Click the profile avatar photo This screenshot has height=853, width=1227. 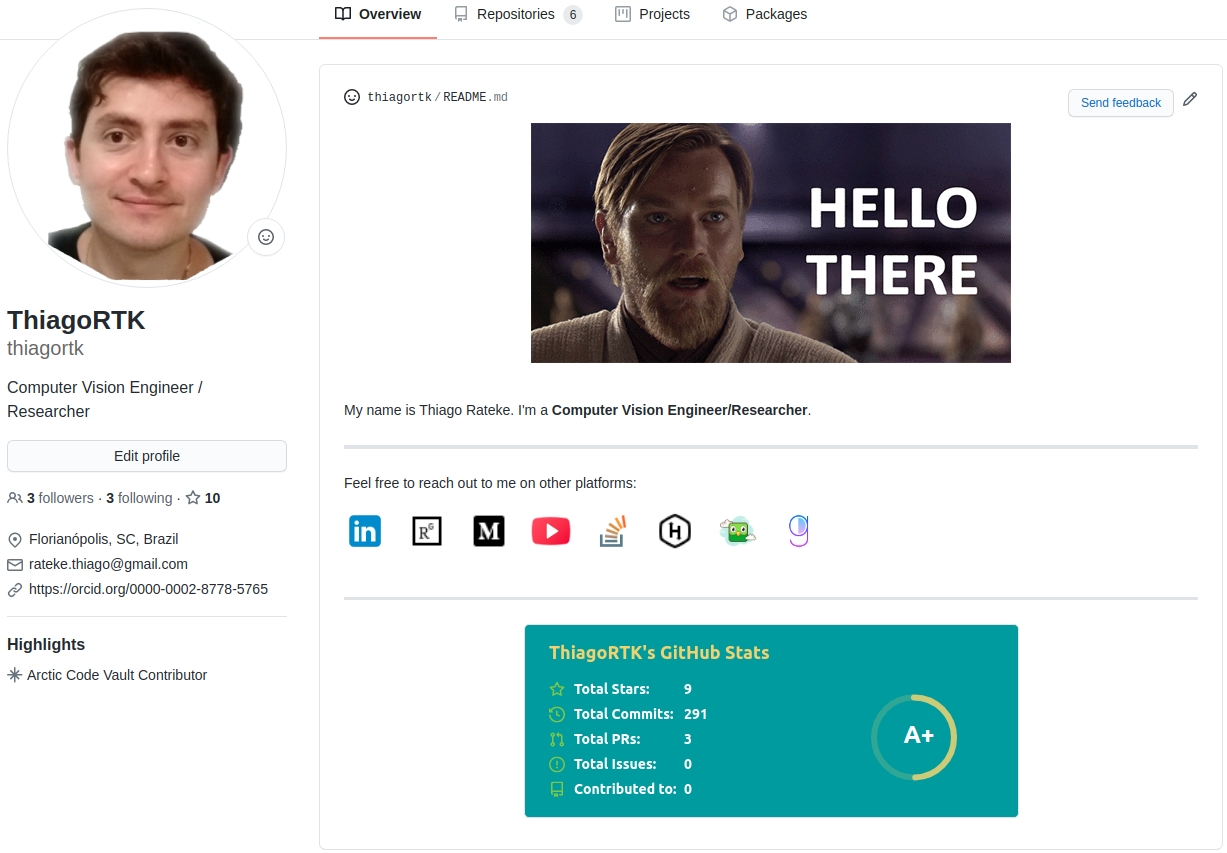[147, 148]
